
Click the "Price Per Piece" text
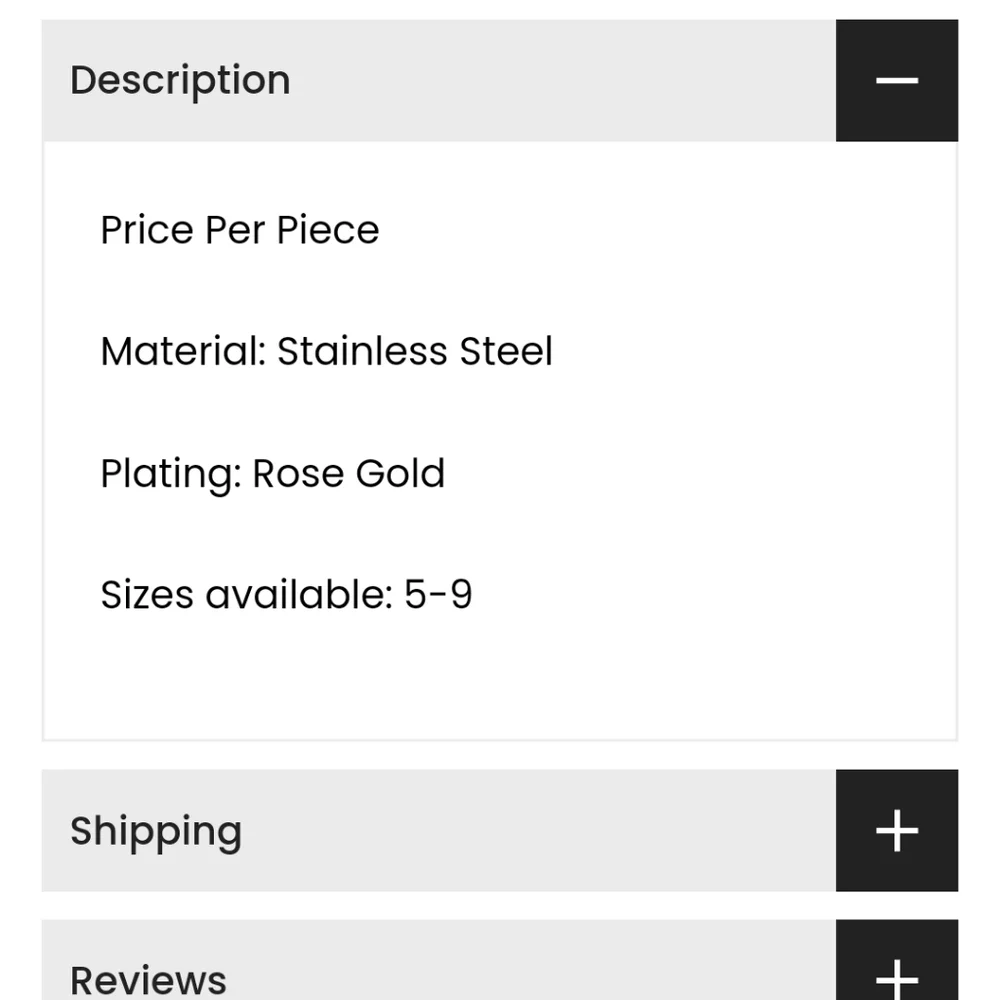[x=240, y=231]
